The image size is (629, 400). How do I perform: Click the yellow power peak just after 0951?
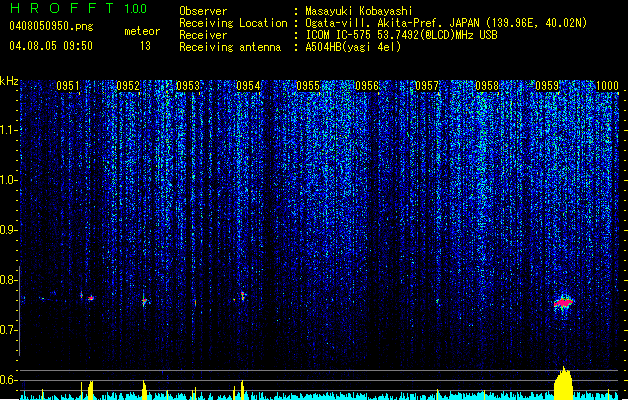pyautogui.click(x=91, y=390)
